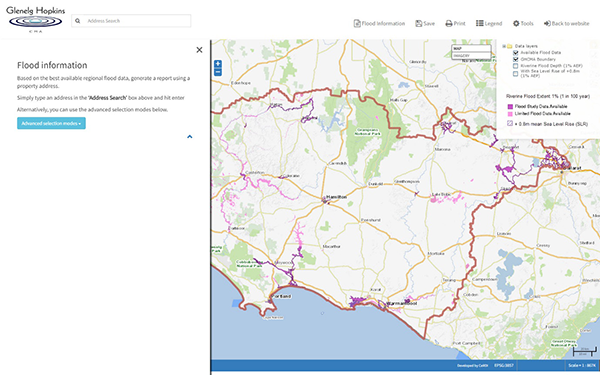600x375 pixels.
Task: Uncheck Available Flood Data layer
Action: tap(515, 53)
